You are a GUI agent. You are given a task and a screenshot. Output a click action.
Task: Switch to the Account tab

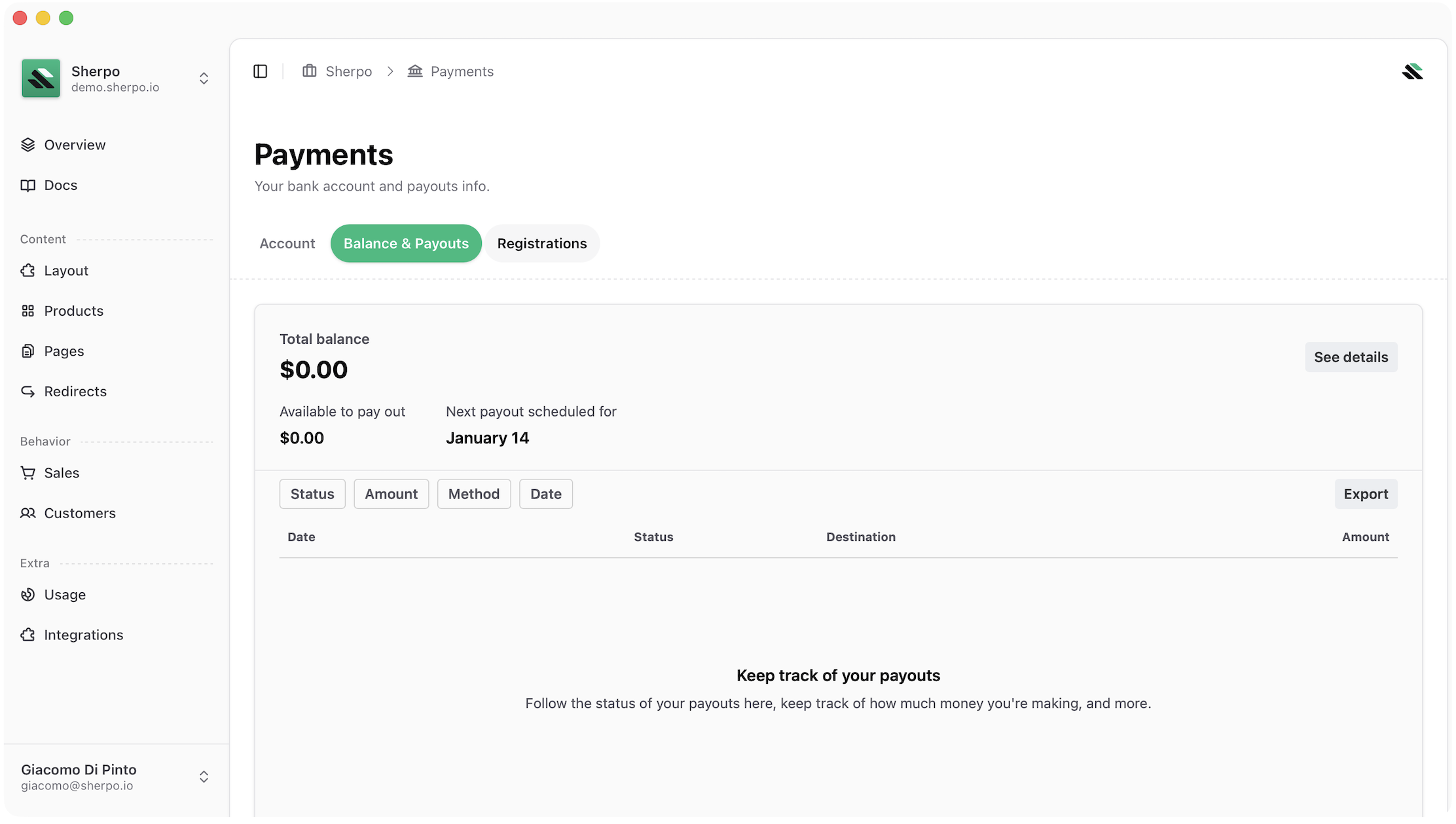coord(287,244)
